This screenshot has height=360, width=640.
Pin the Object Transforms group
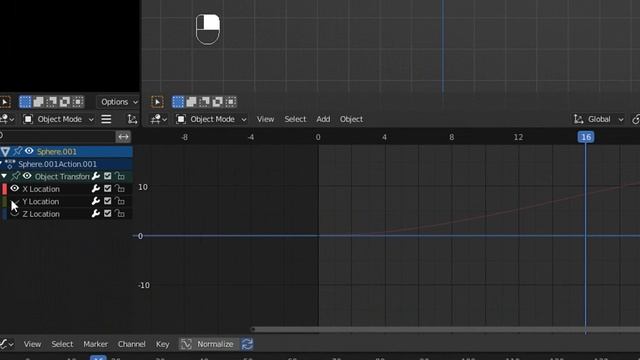pyautogui.click(x=16, y=176)
